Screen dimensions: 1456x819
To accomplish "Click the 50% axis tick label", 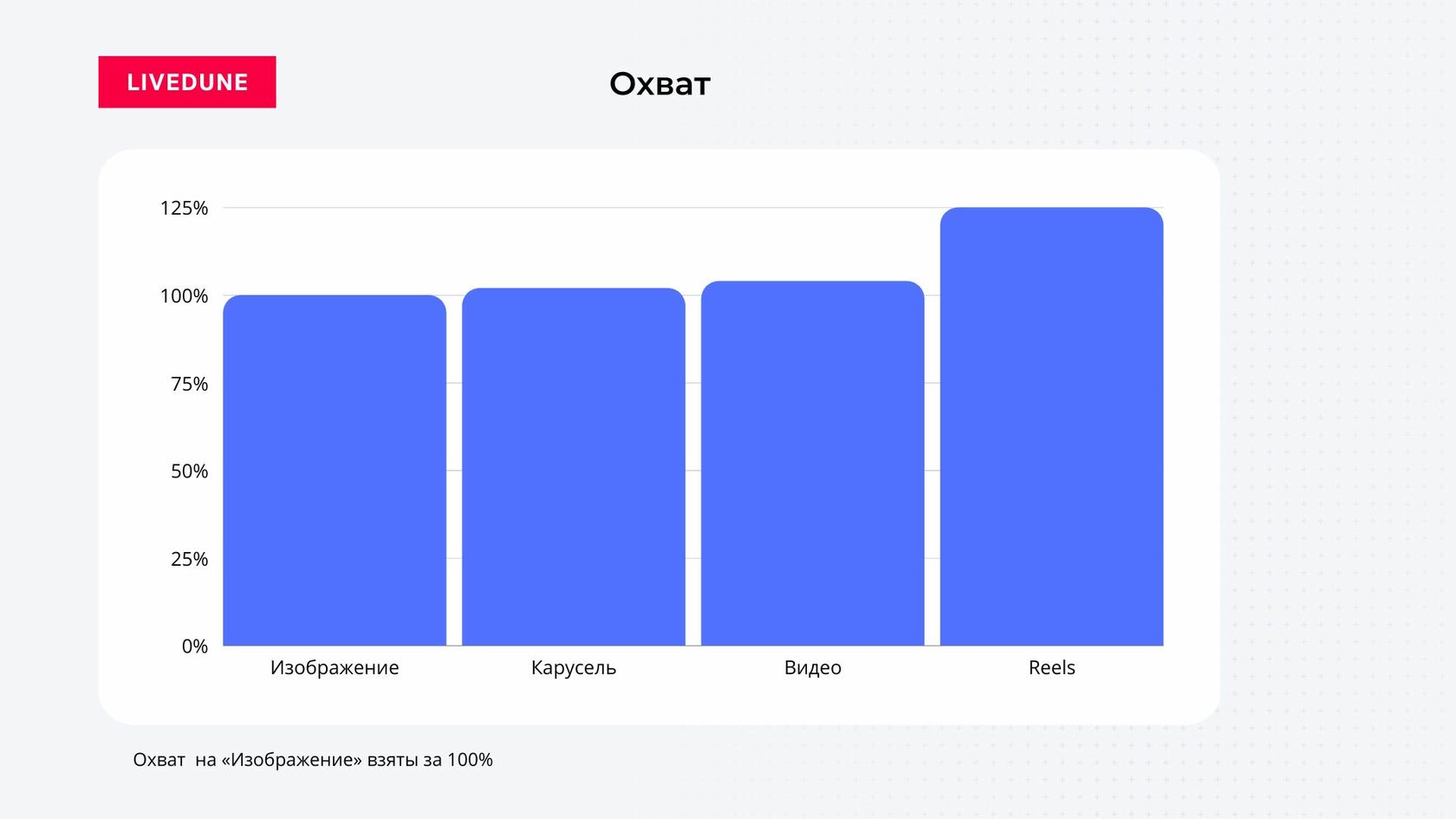I will coord(190,471).
